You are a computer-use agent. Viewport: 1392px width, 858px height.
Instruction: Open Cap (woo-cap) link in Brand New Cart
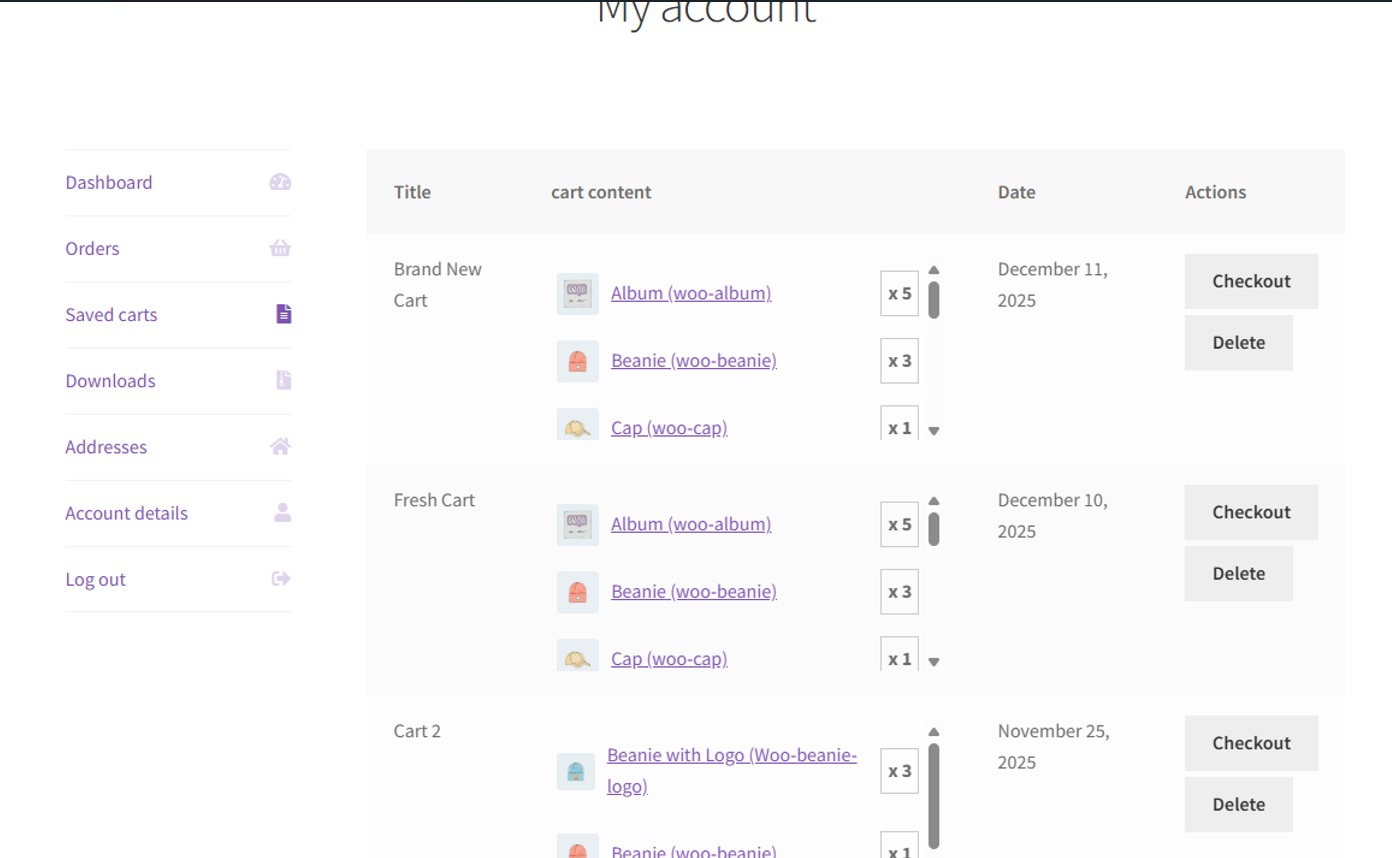(x=669, y=428)
